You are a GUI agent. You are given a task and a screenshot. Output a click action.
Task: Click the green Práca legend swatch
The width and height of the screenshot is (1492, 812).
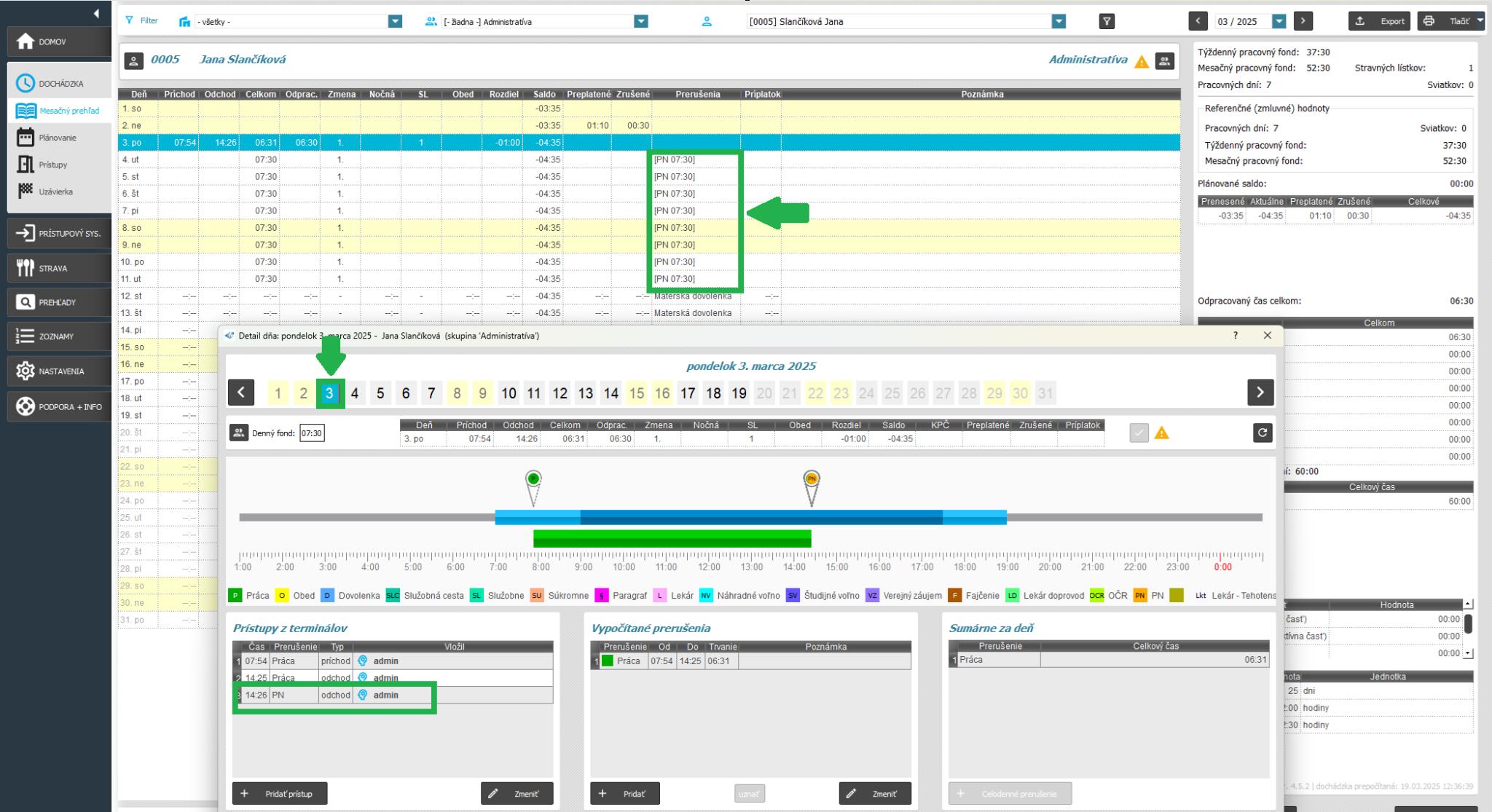pos(235,596)
